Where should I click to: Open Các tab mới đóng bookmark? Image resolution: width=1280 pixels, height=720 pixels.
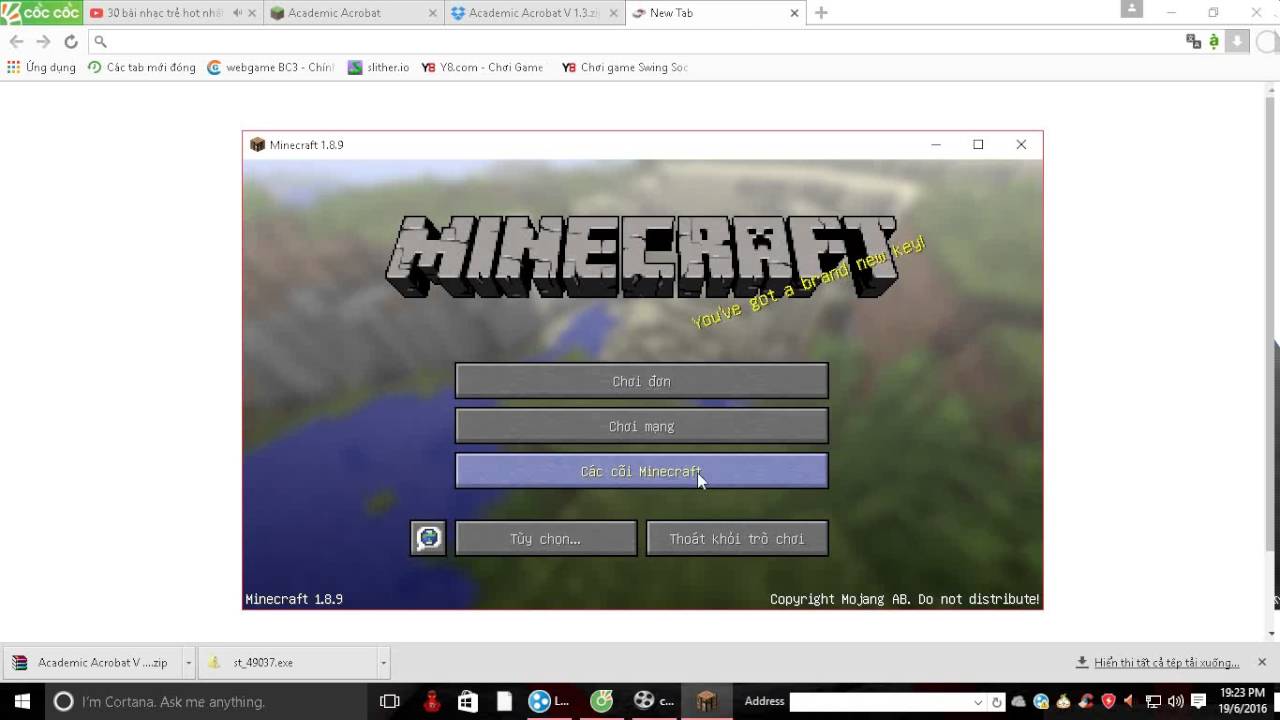(142, 67)
